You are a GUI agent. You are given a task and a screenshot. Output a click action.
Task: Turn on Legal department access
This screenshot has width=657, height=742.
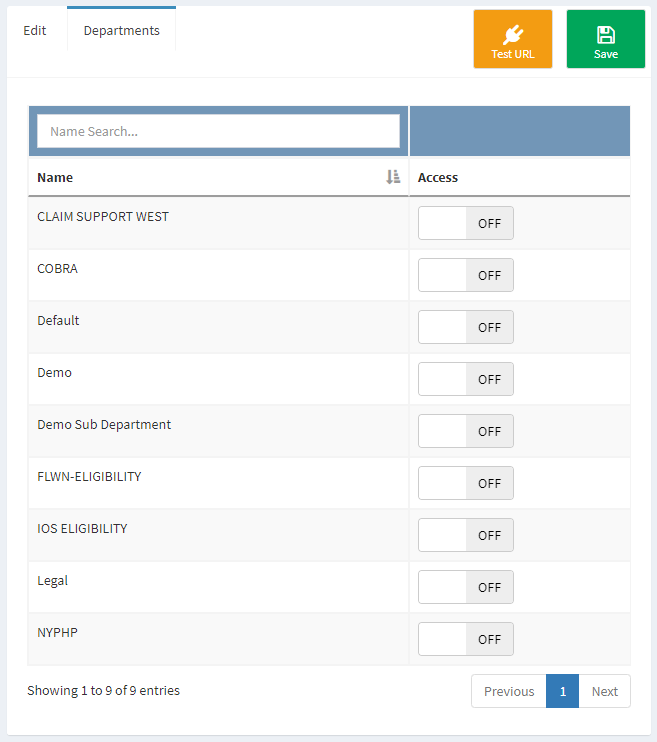point(466,587)
